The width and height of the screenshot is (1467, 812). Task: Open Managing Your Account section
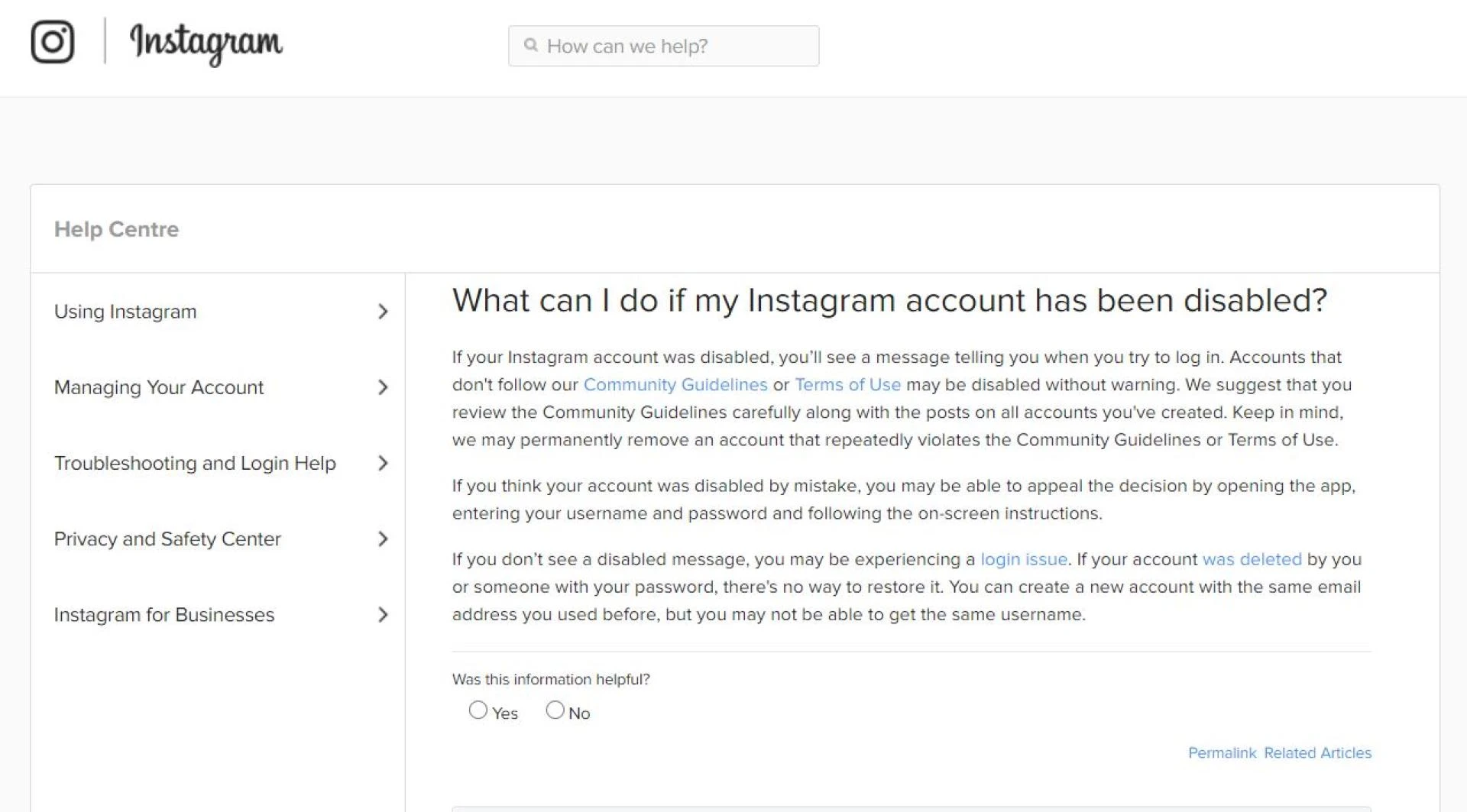159,387
